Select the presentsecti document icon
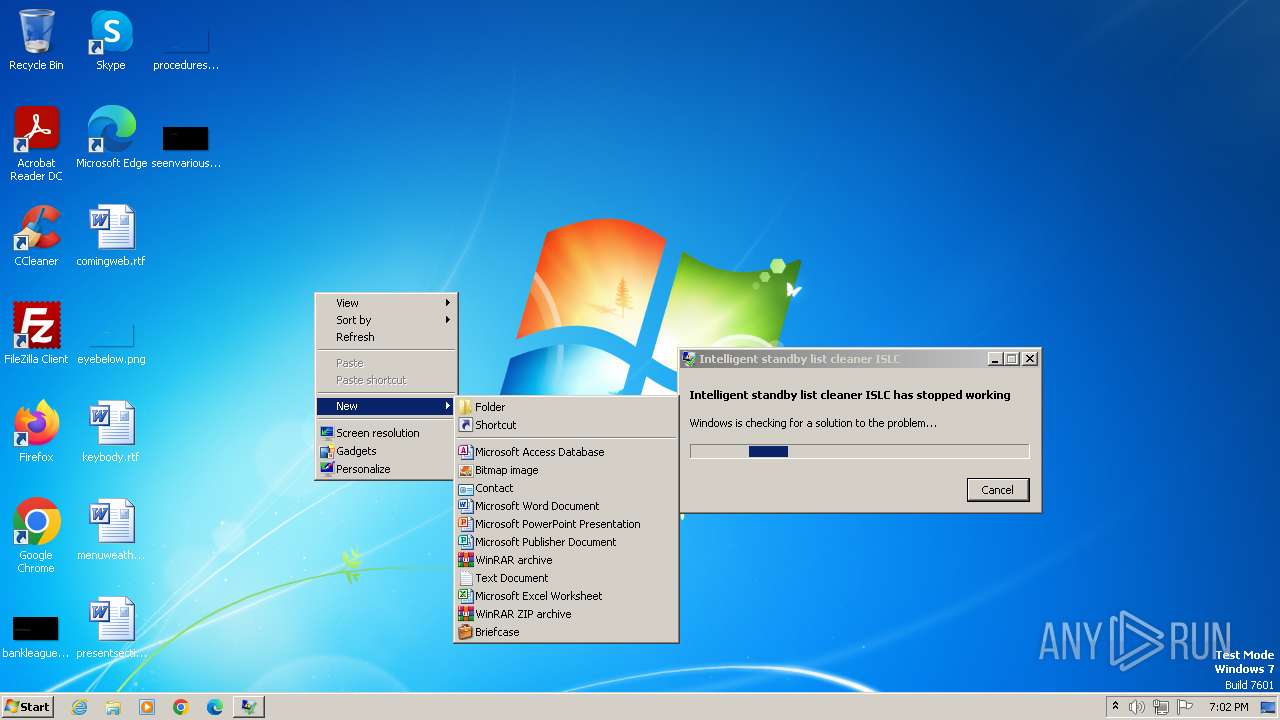Viewport: 1280px width, 720px height. click(111, 628)
